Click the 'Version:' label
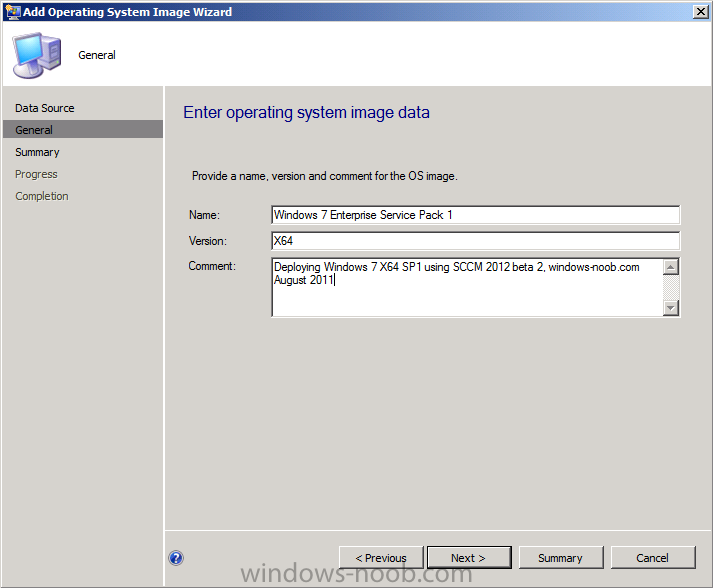 pyautogui.click(x=207, y=241)
